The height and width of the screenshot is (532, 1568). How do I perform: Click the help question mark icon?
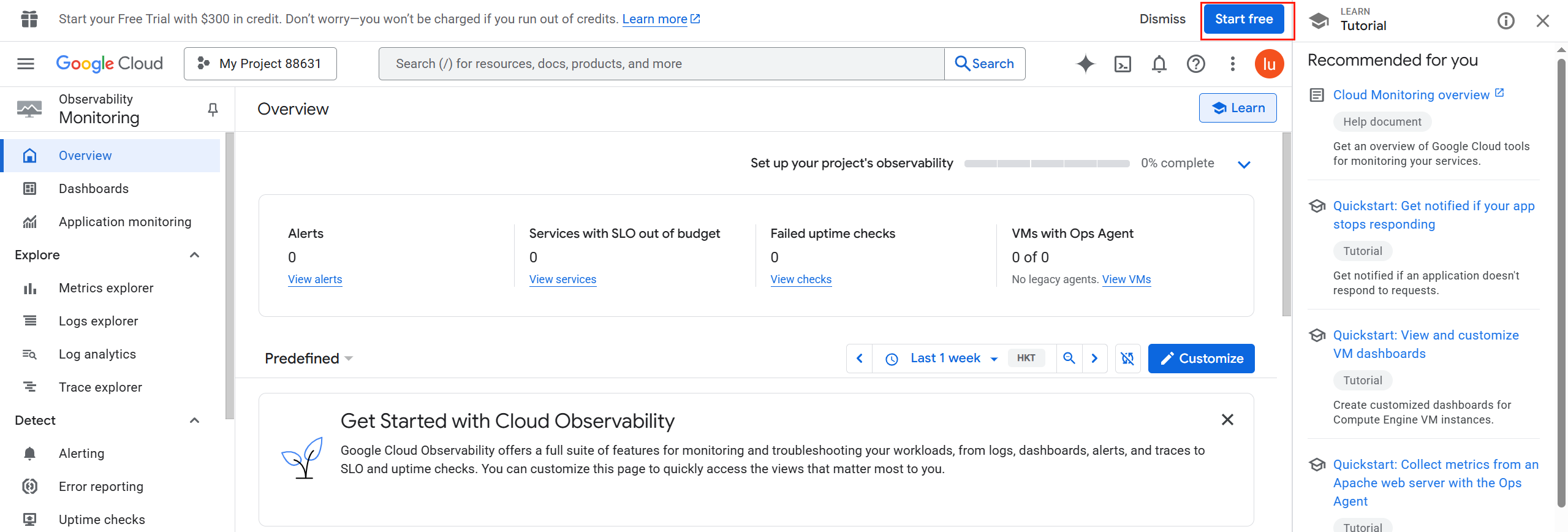click(1195, 64)
